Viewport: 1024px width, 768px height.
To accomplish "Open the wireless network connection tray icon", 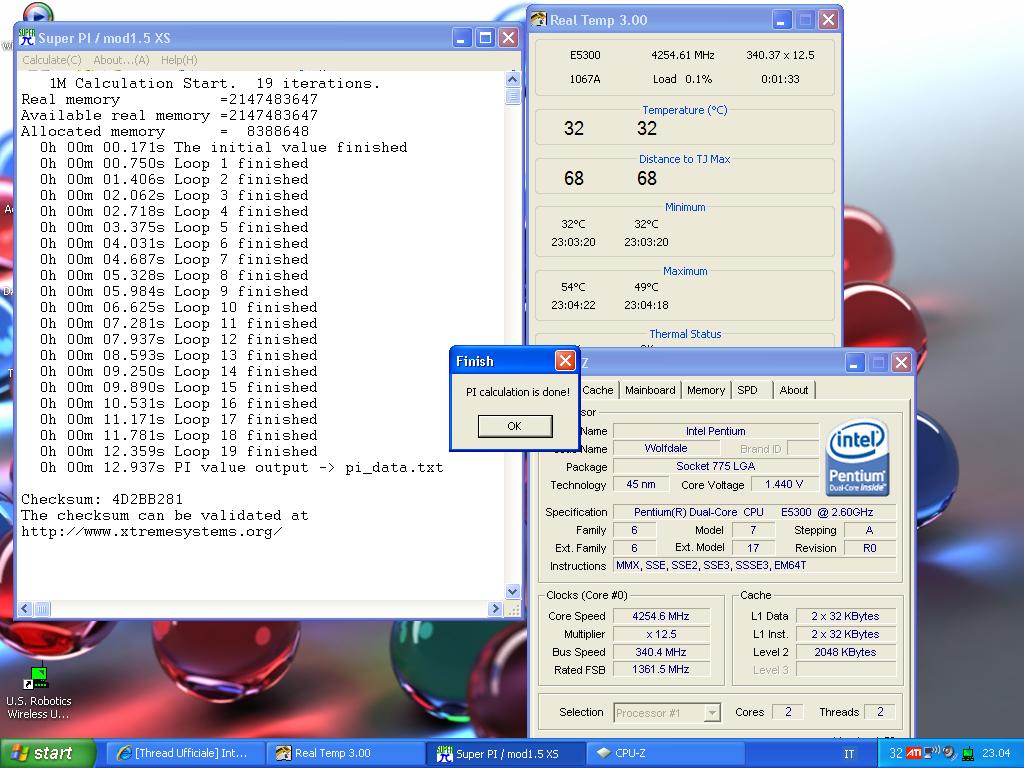I will click(932, 753).
